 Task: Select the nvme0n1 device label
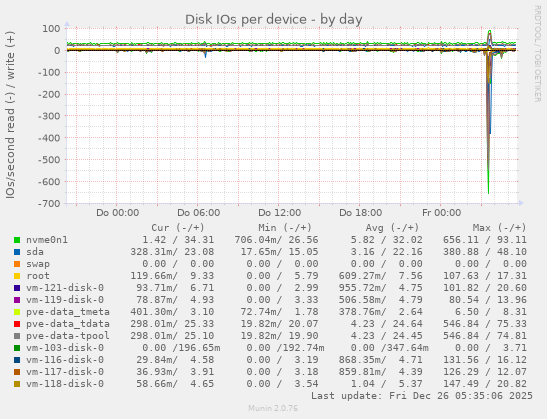[47, 240]
